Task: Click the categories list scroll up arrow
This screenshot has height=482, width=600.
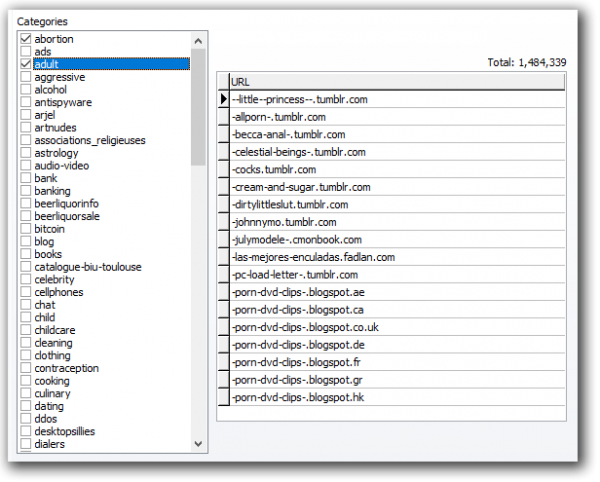Action: pyautogui.click(x=198, y=41)
